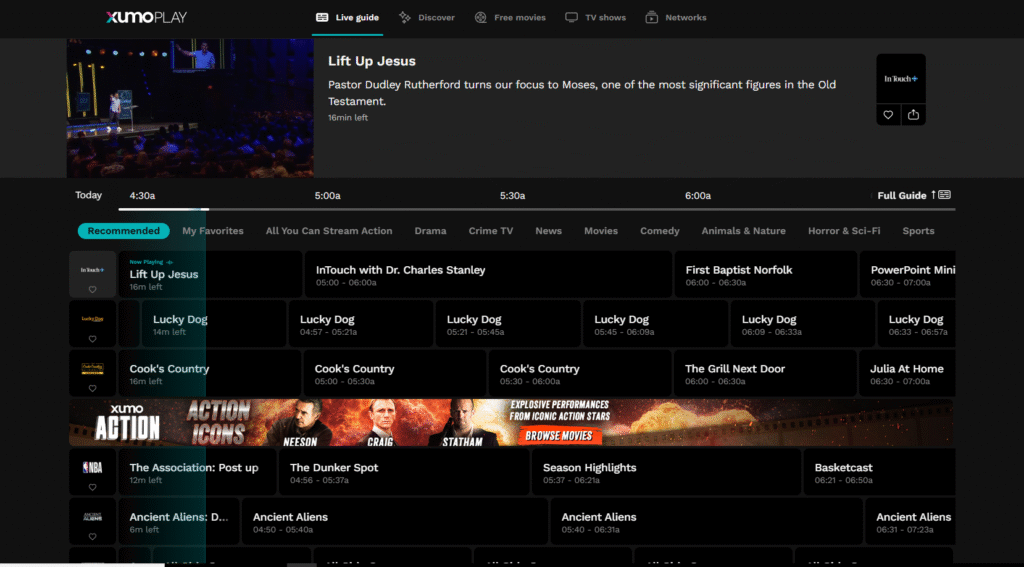Viewport: 1024px width, 567px height.
Task: Toggle favorite heart for Lucky Dog channel
Action: [92, 339]
